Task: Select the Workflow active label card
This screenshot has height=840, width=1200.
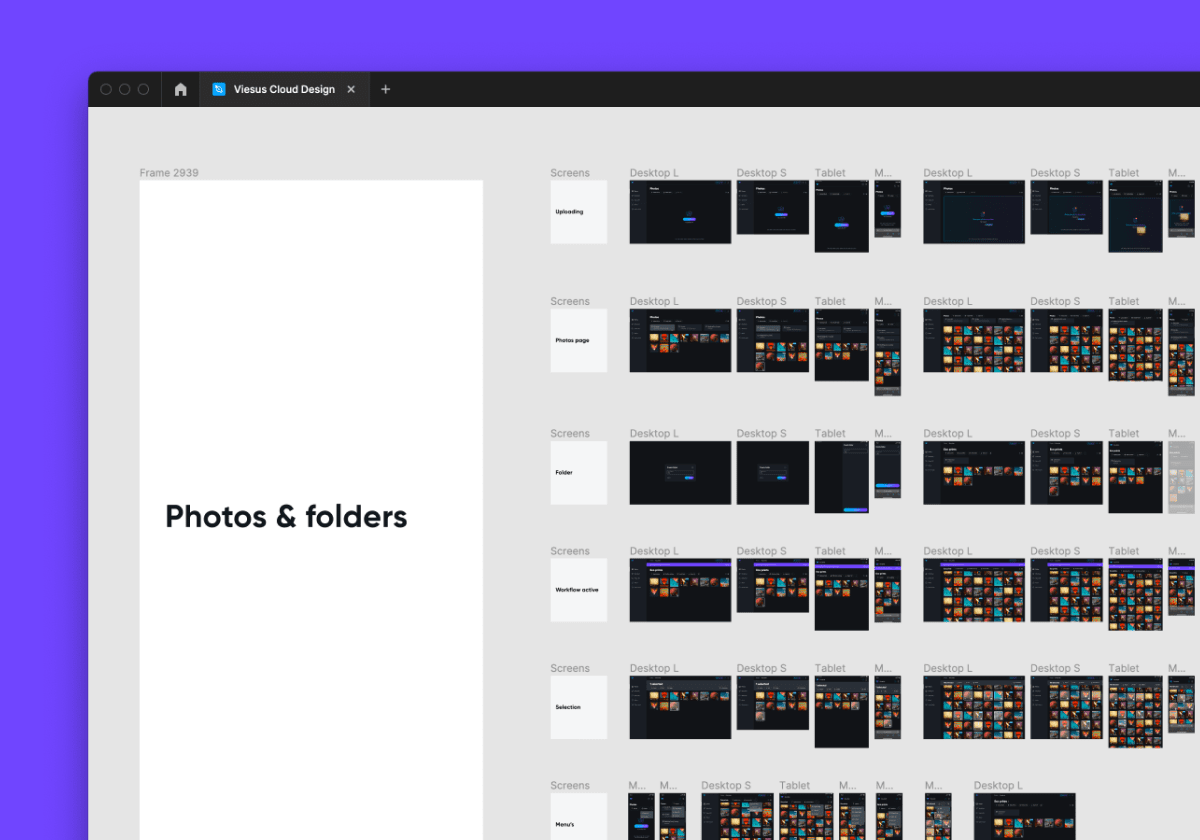Action: click(x=578, y=590)
